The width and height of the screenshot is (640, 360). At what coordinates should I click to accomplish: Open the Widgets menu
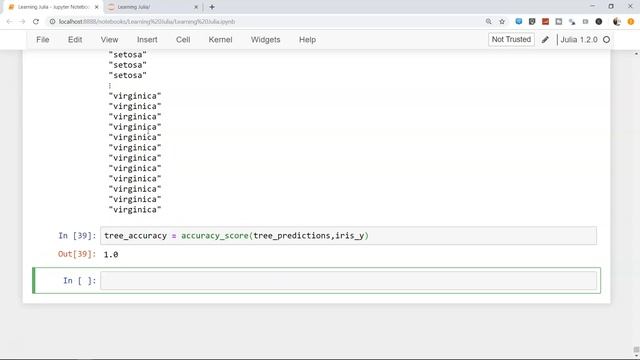266,40
